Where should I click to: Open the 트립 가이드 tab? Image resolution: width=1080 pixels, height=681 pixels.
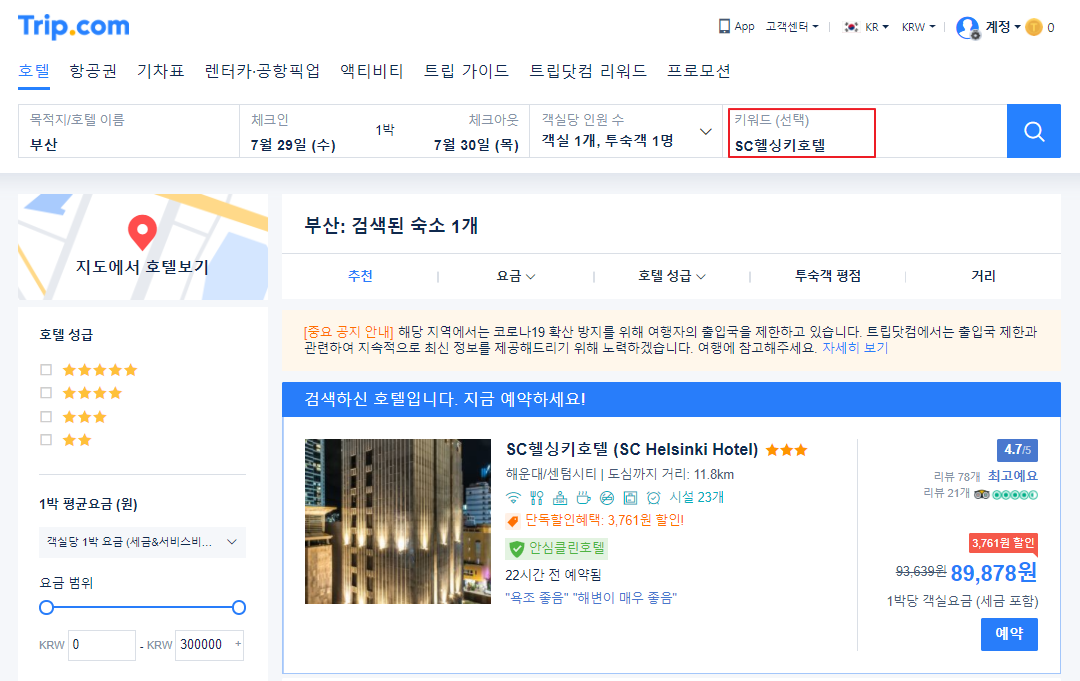point(466,71)
